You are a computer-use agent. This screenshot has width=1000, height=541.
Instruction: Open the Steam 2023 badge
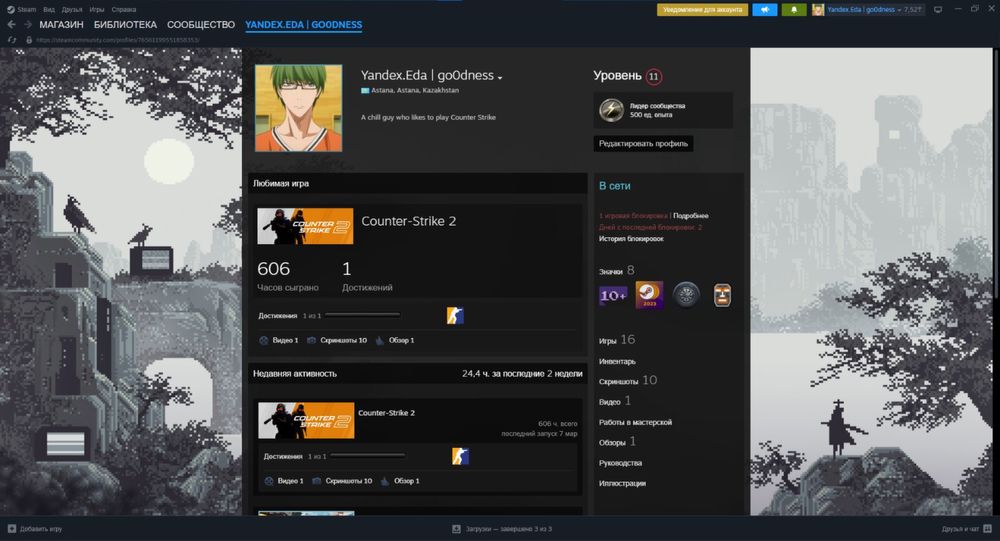click(x=649, y=295)
